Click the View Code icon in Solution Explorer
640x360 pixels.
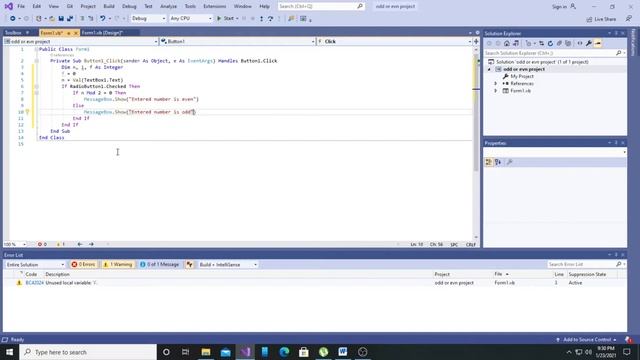coord(580,43)
